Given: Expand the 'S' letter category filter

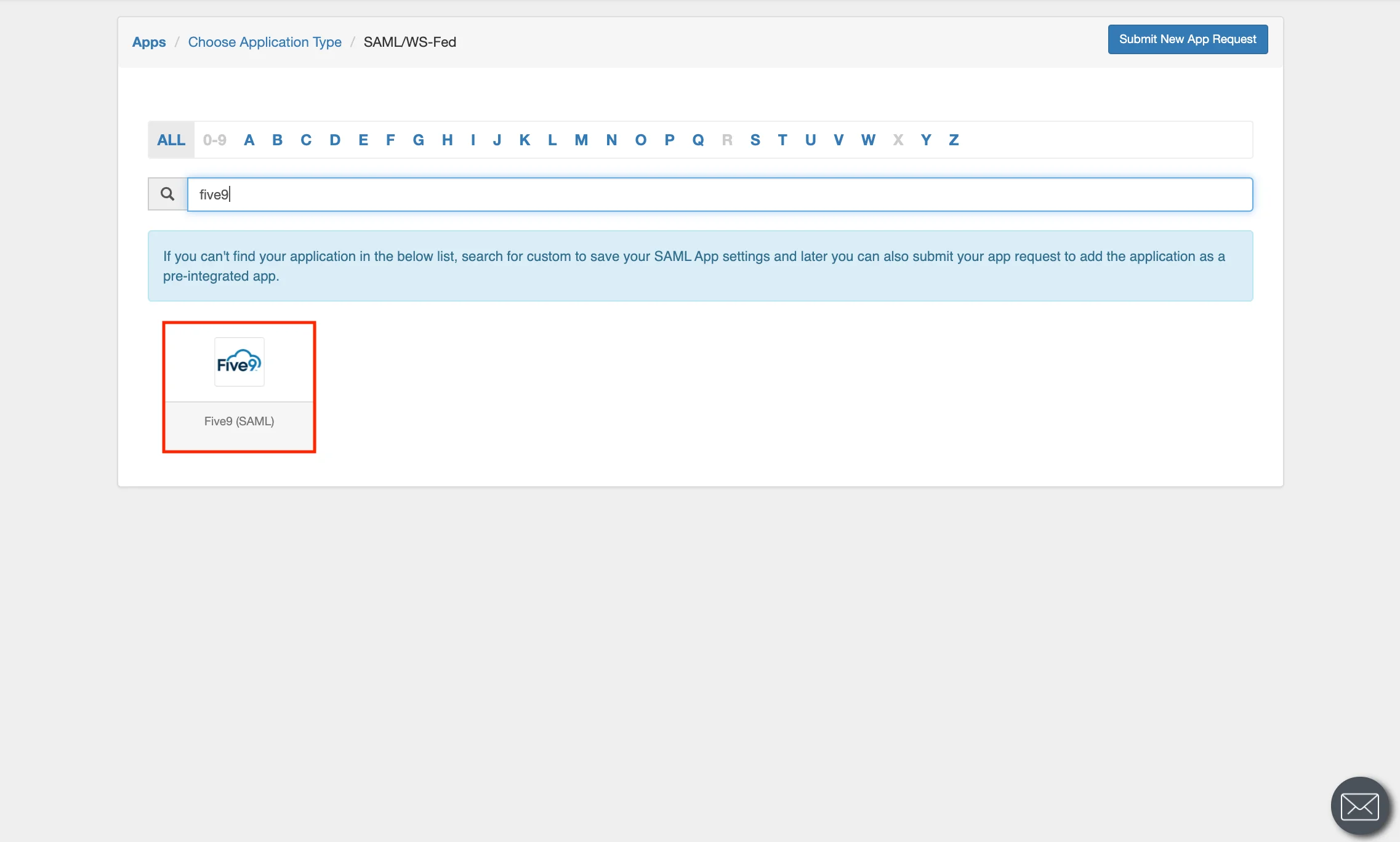Looking at the screenshot, I should (x=754, y=139).
